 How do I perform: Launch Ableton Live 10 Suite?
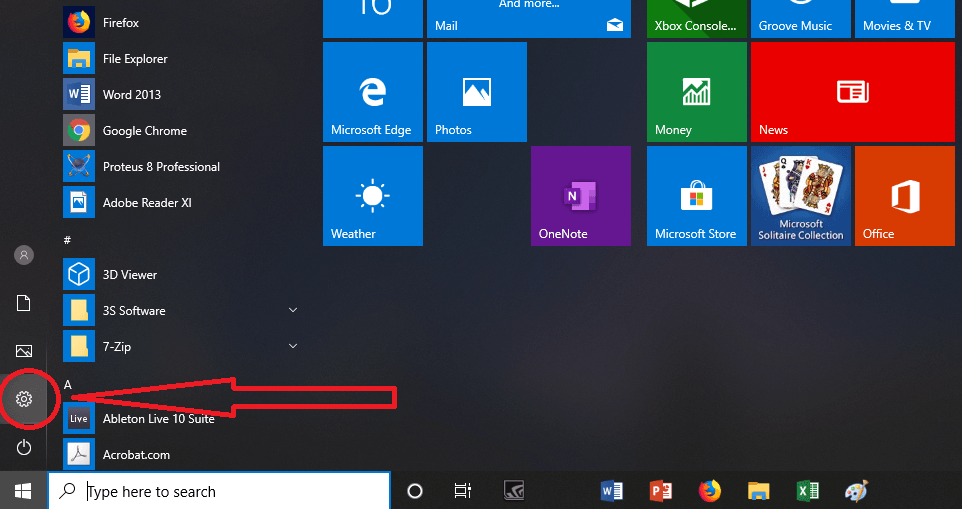[181, 419]
